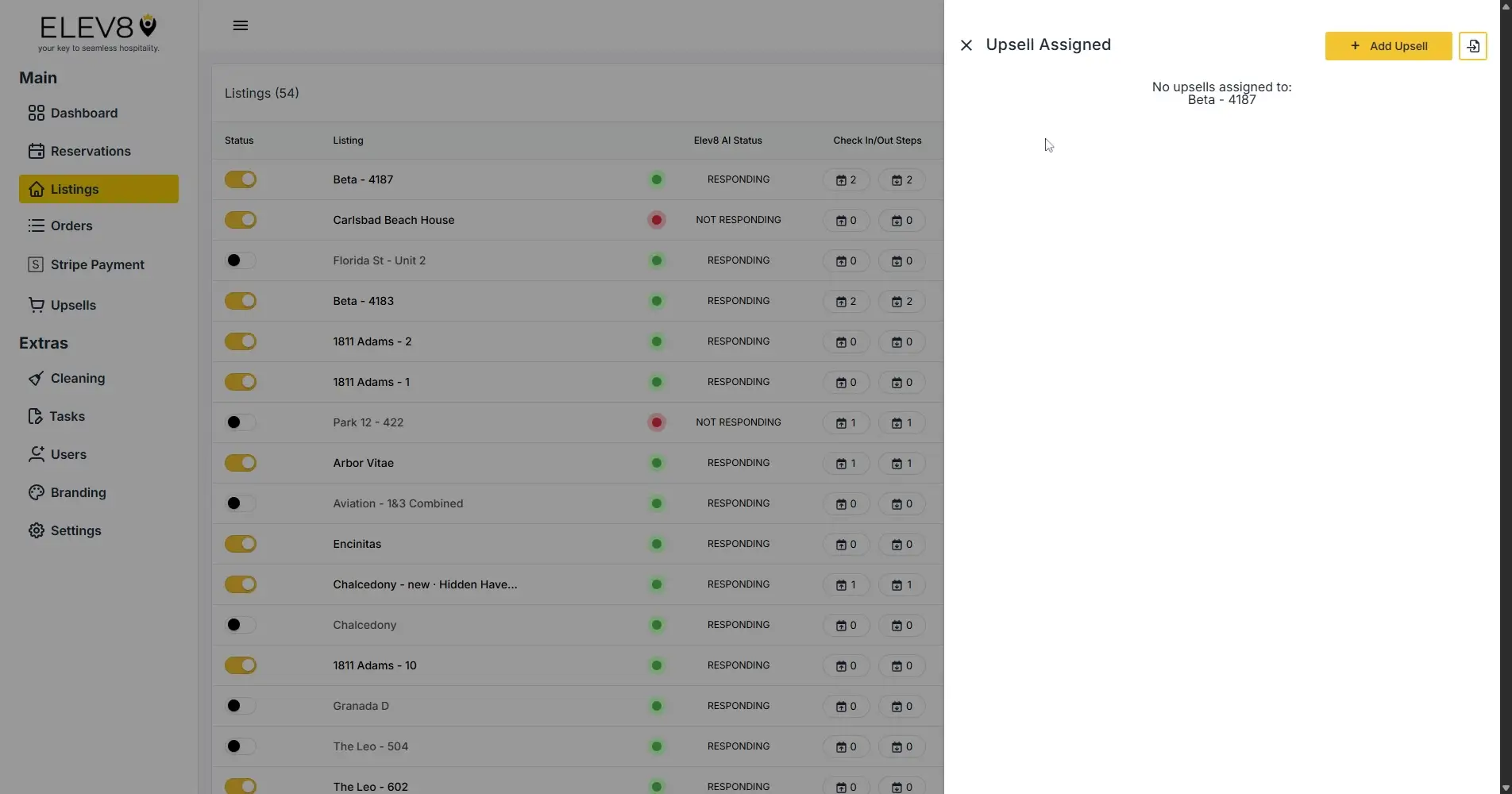Click the Add Upsell button

(1387, 45)
